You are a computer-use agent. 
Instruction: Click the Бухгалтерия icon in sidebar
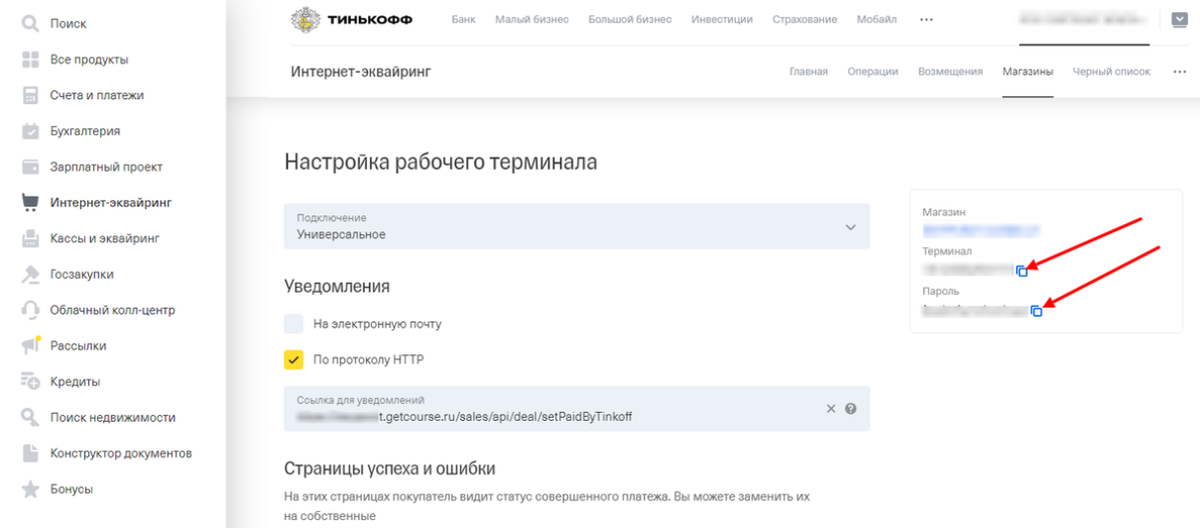coord(30,131)
